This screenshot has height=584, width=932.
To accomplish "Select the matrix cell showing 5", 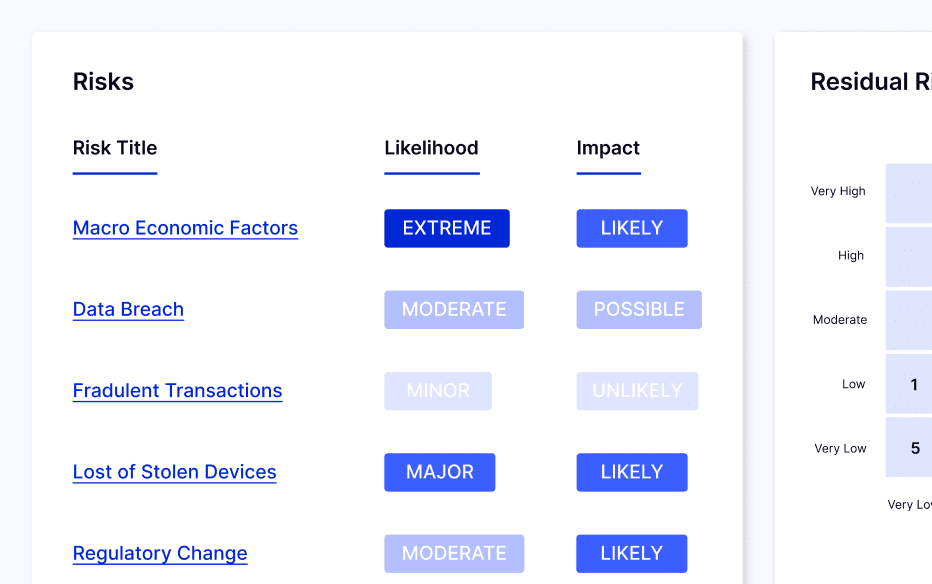I will [912, 448].
